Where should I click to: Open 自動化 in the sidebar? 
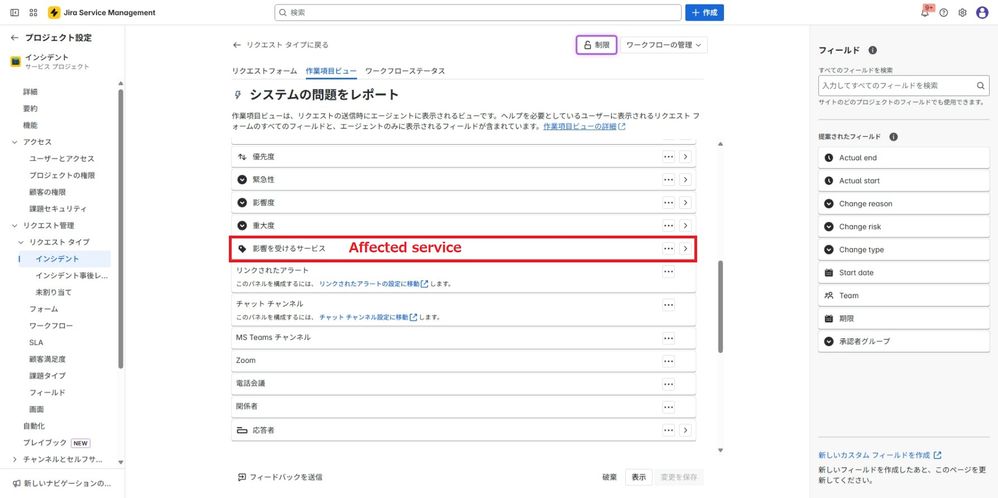tap(34, 425)
